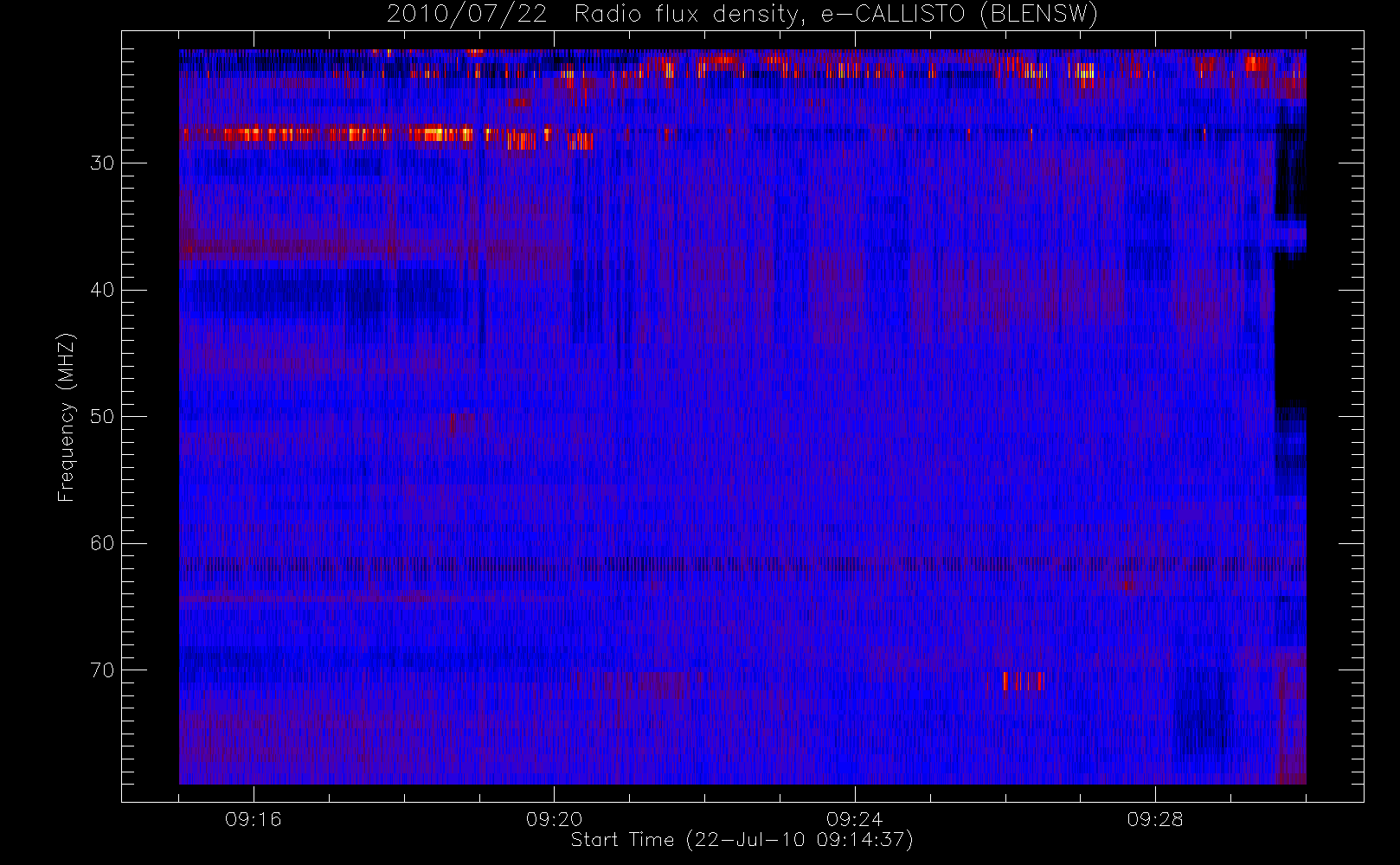Viewport: 1400px width, 865px height.
Task: Click the plot title '2010/07/22 Radio flux density, e-CALLISTO (BLENSW)'
Action: point(742,15)
